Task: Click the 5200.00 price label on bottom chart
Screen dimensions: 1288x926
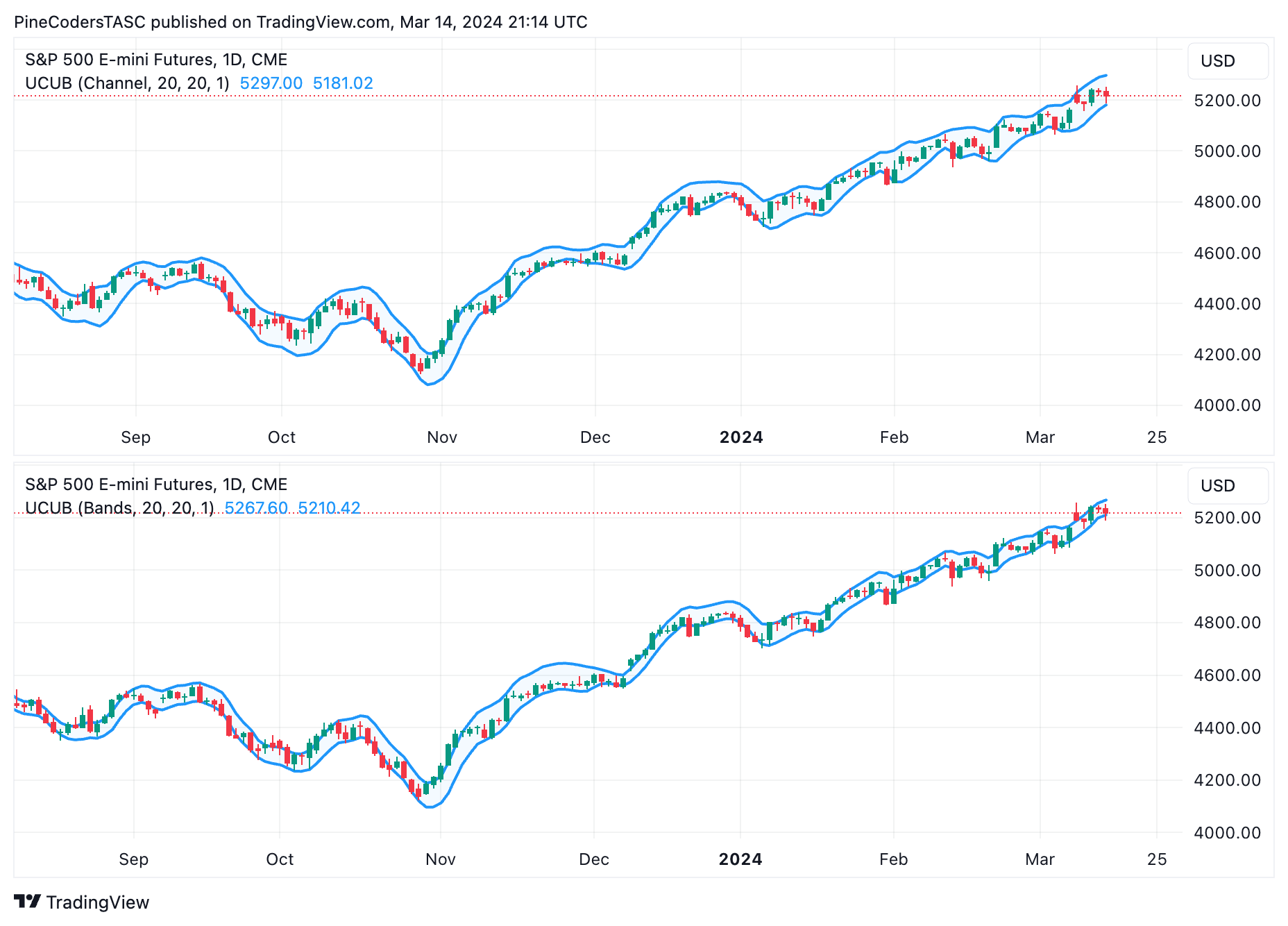Action: tap(1227, 518)
